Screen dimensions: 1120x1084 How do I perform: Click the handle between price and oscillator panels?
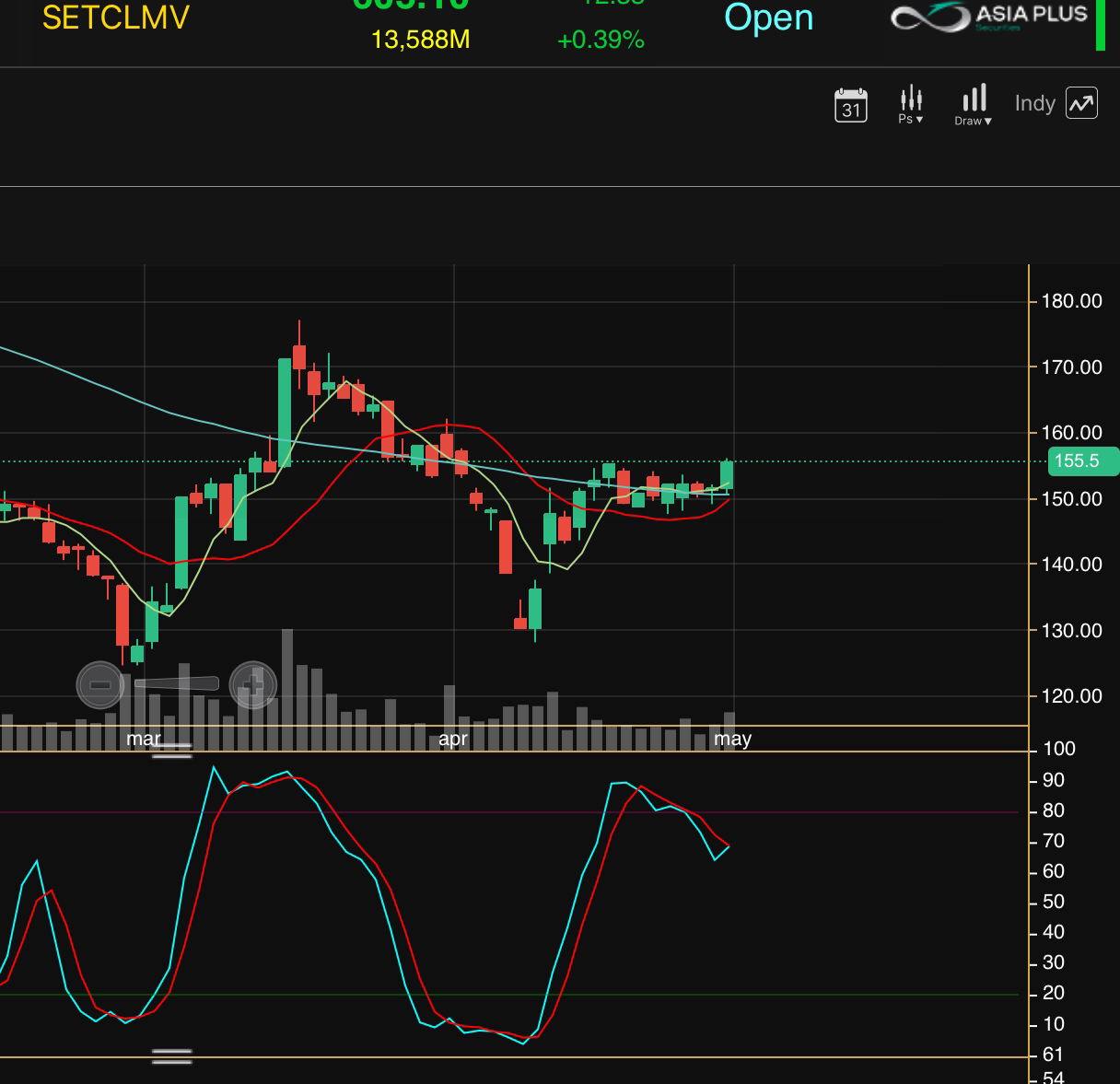click(x=172, y=751)
